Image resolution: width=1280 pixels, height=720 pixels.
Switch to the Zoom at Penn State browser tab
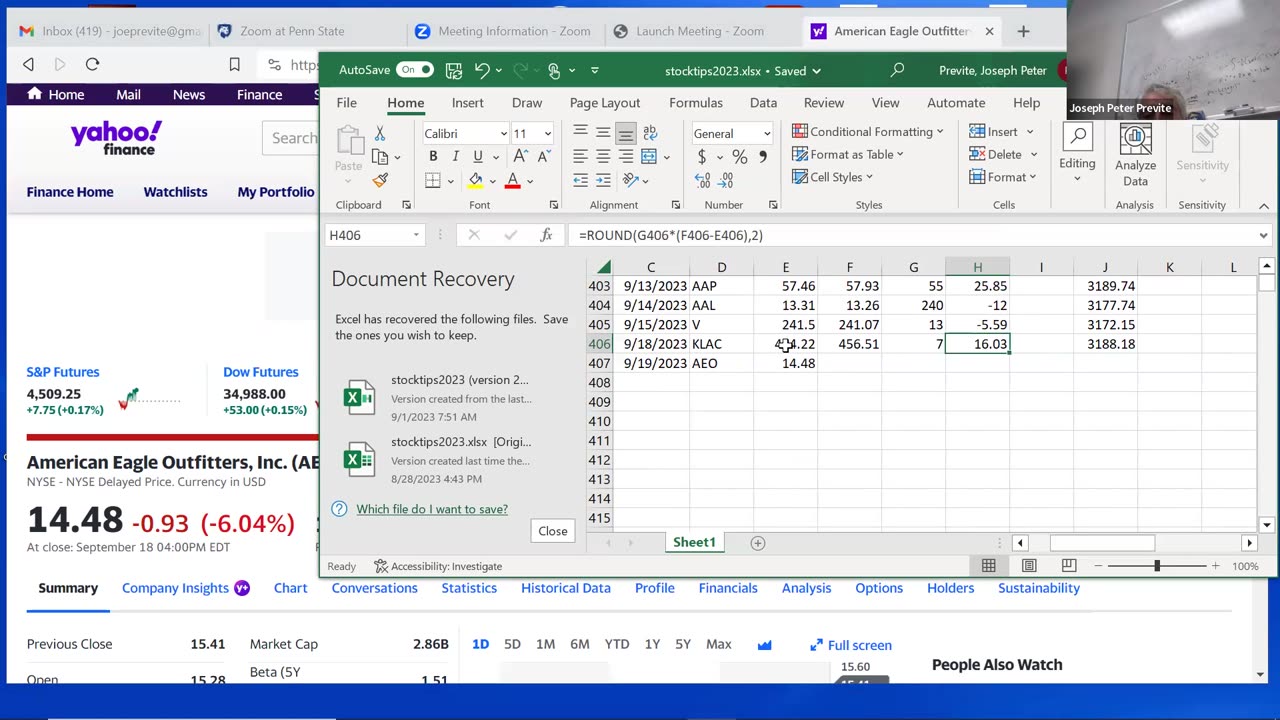click(x=292, y=31)
